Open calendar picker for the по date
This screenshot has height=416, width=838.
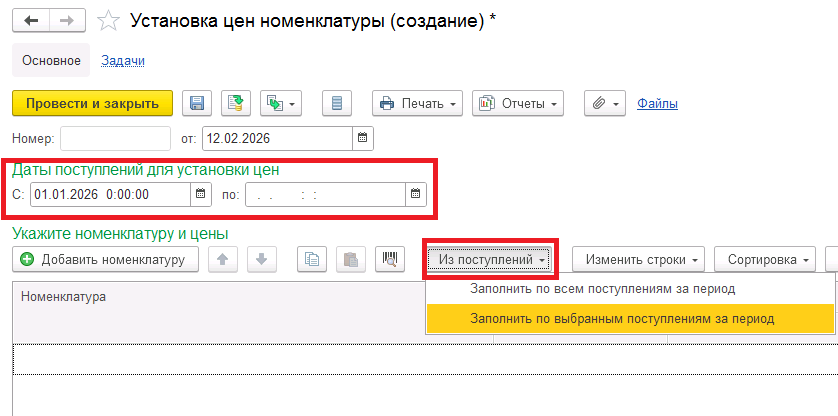(416, 195)
